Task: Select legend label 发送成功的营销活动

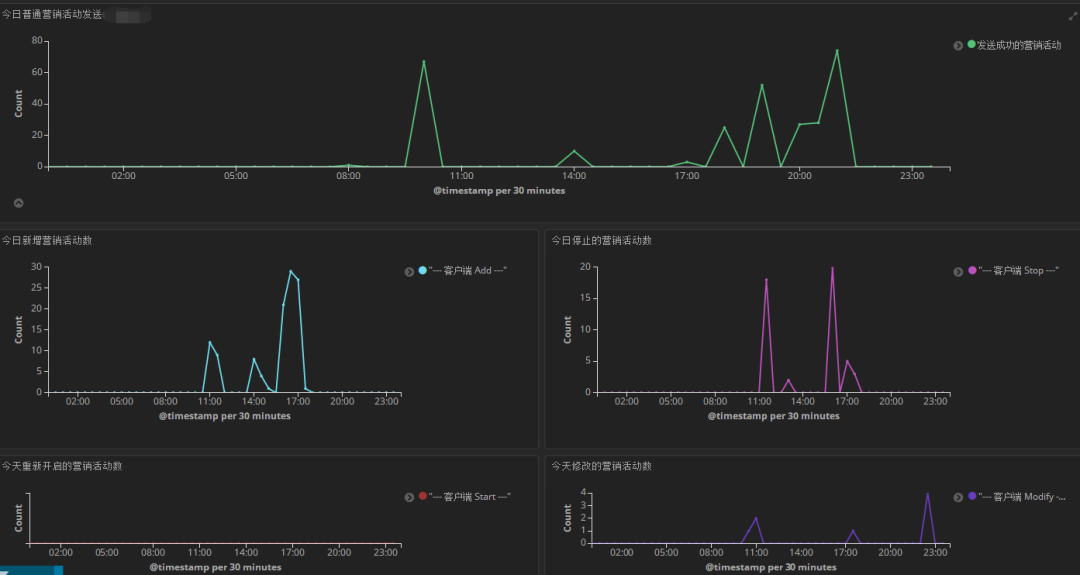Action: pos(1019,45)
